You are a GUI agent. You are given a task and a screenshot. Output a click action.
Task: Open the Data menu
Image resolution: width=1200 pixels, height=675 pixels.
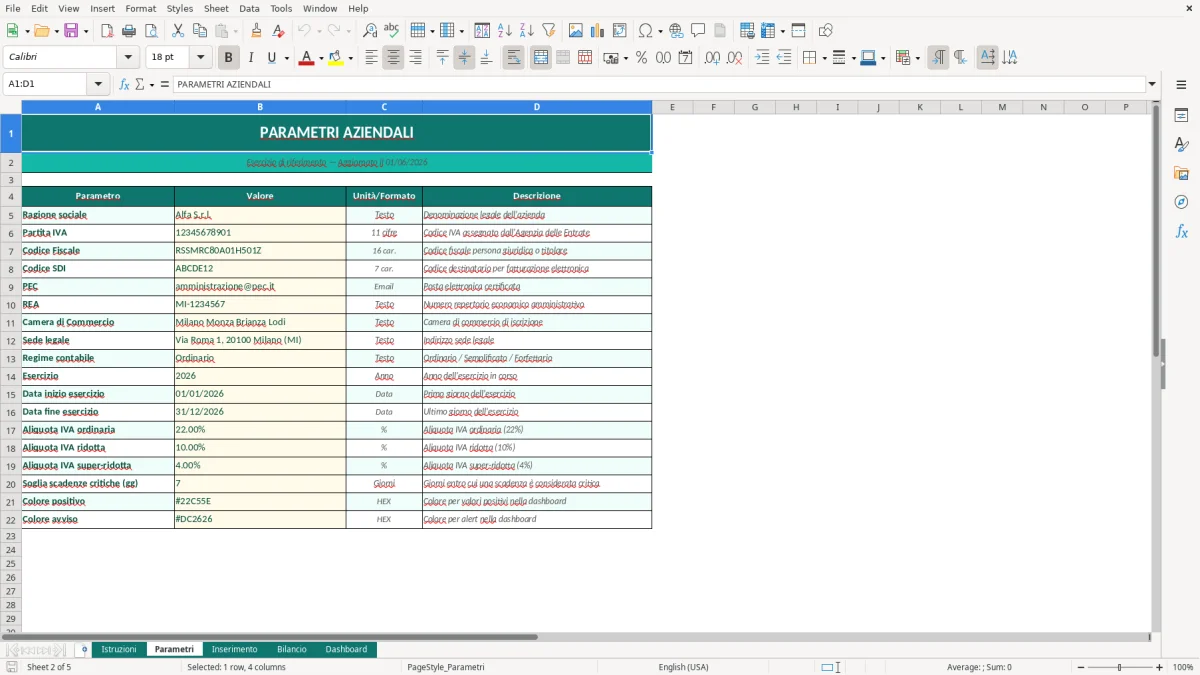(250, 8)
